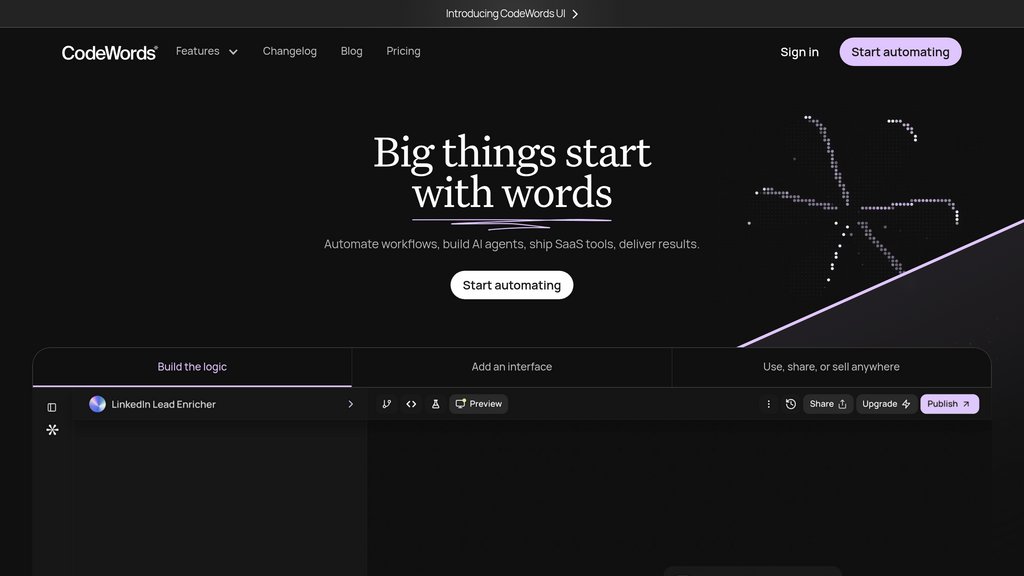1024x576 pixels.
Task: Click the asterisk icon in left sidebar
Action: point(52,430)
